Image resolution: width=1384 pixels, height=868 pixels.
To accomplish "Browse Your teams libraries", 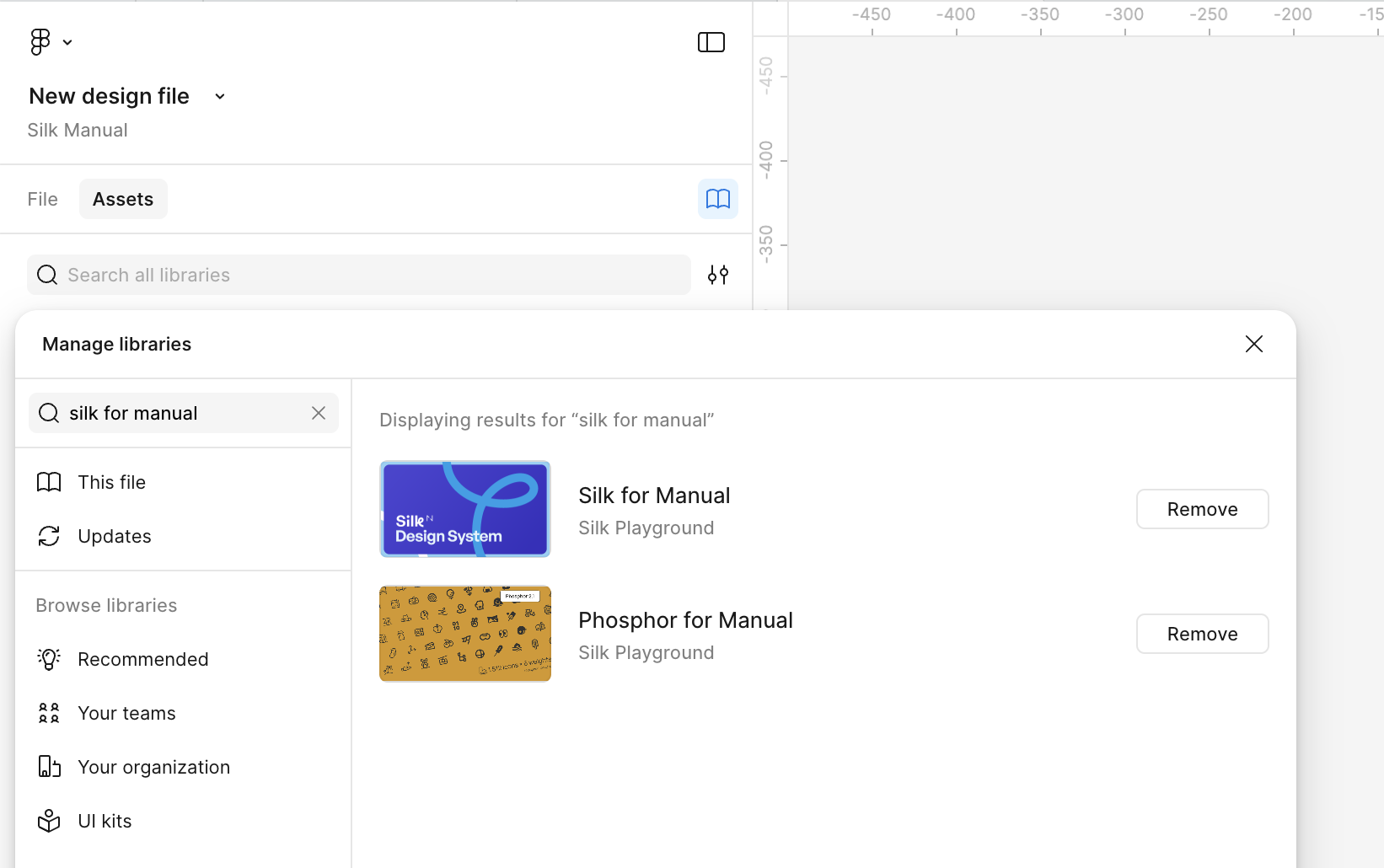I will click(x=126, y=713).
